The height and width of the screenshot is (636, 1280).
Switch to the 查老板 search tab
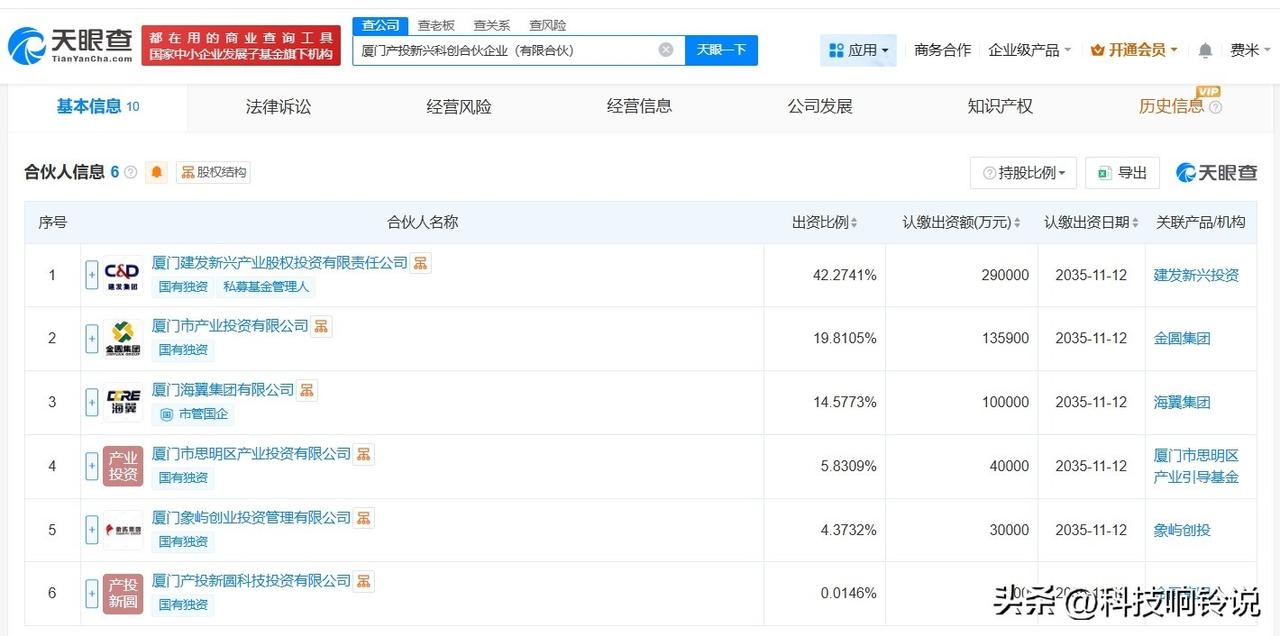(x=436, y=25)
